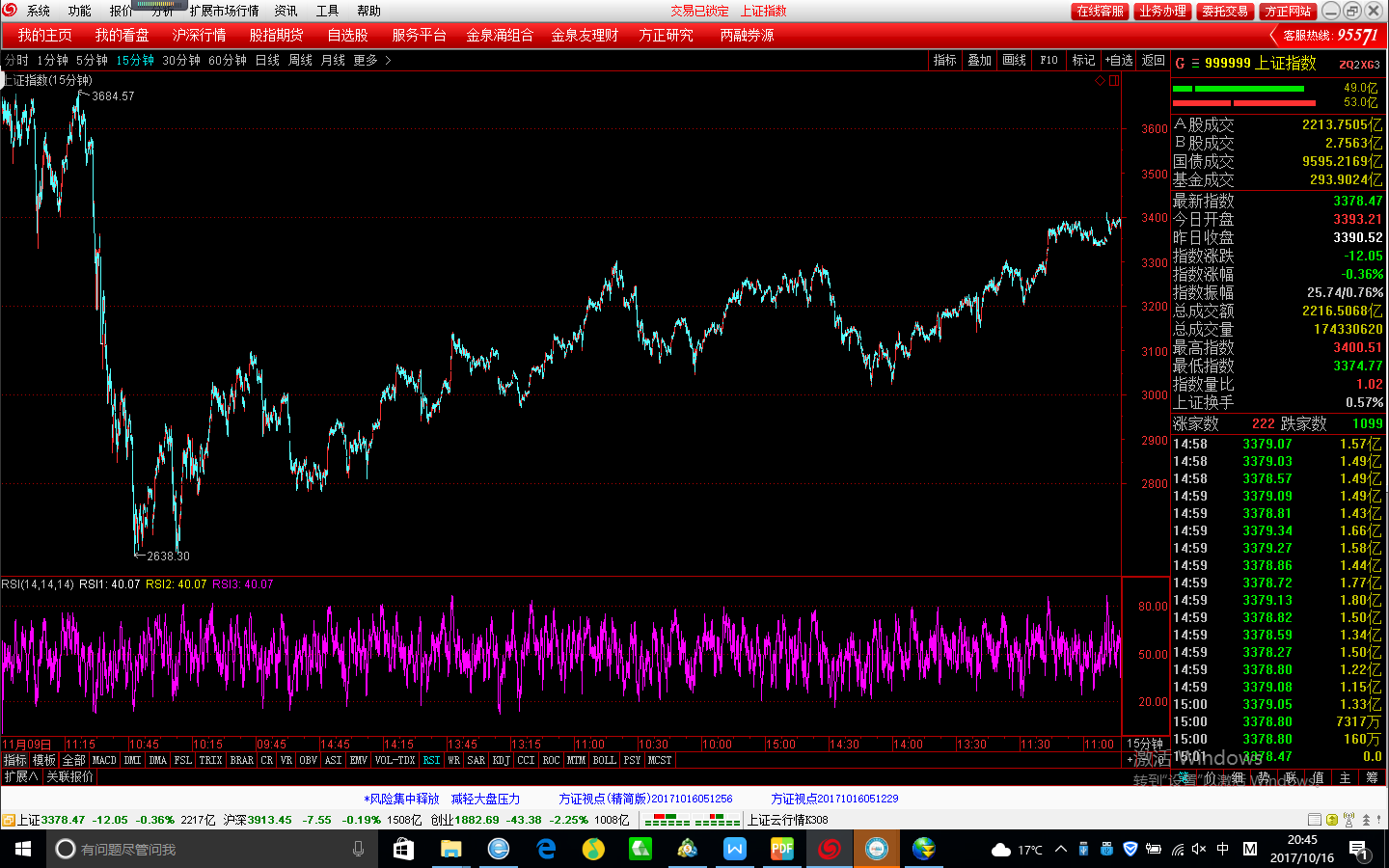Screen dimensions: 1389x868
Task: Click the plus button under 15分钟 label
Action: 1130,760
